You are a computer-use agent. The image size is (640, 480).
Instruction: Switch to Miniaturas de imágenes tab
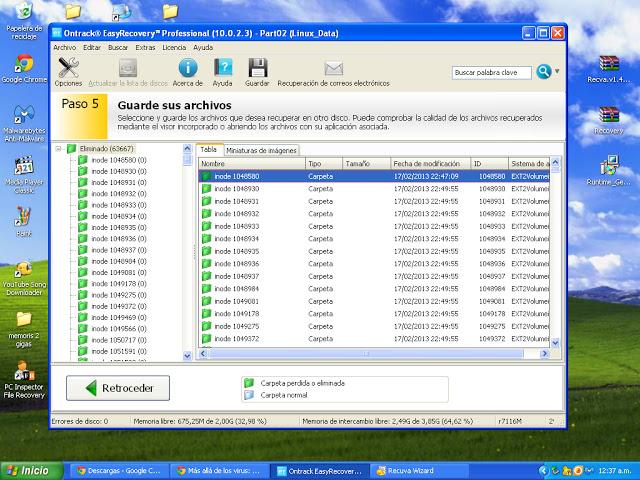[x=260, y=149]
